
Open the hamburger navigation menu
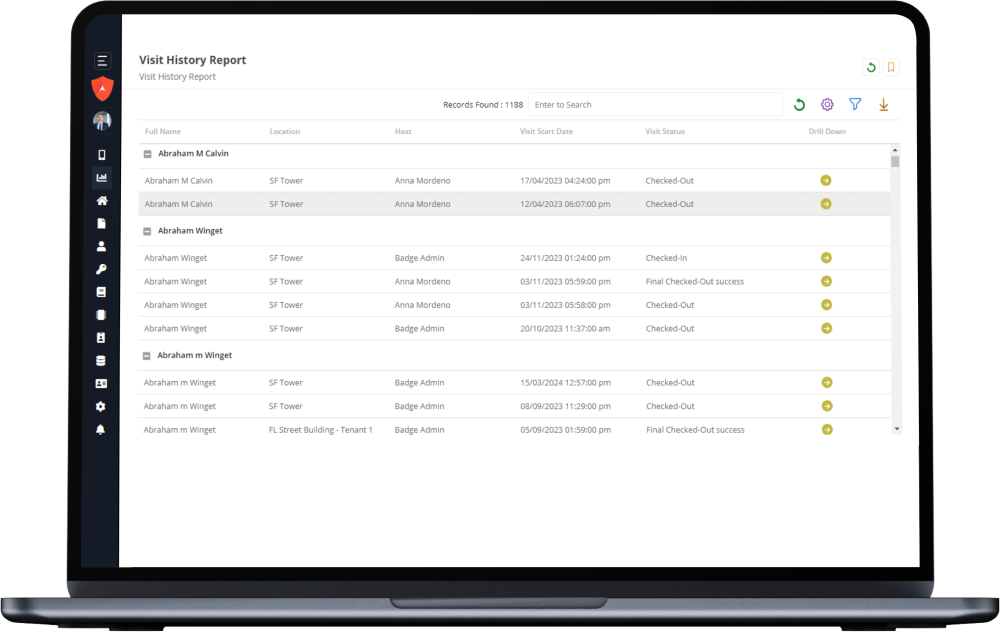[101, 60]
